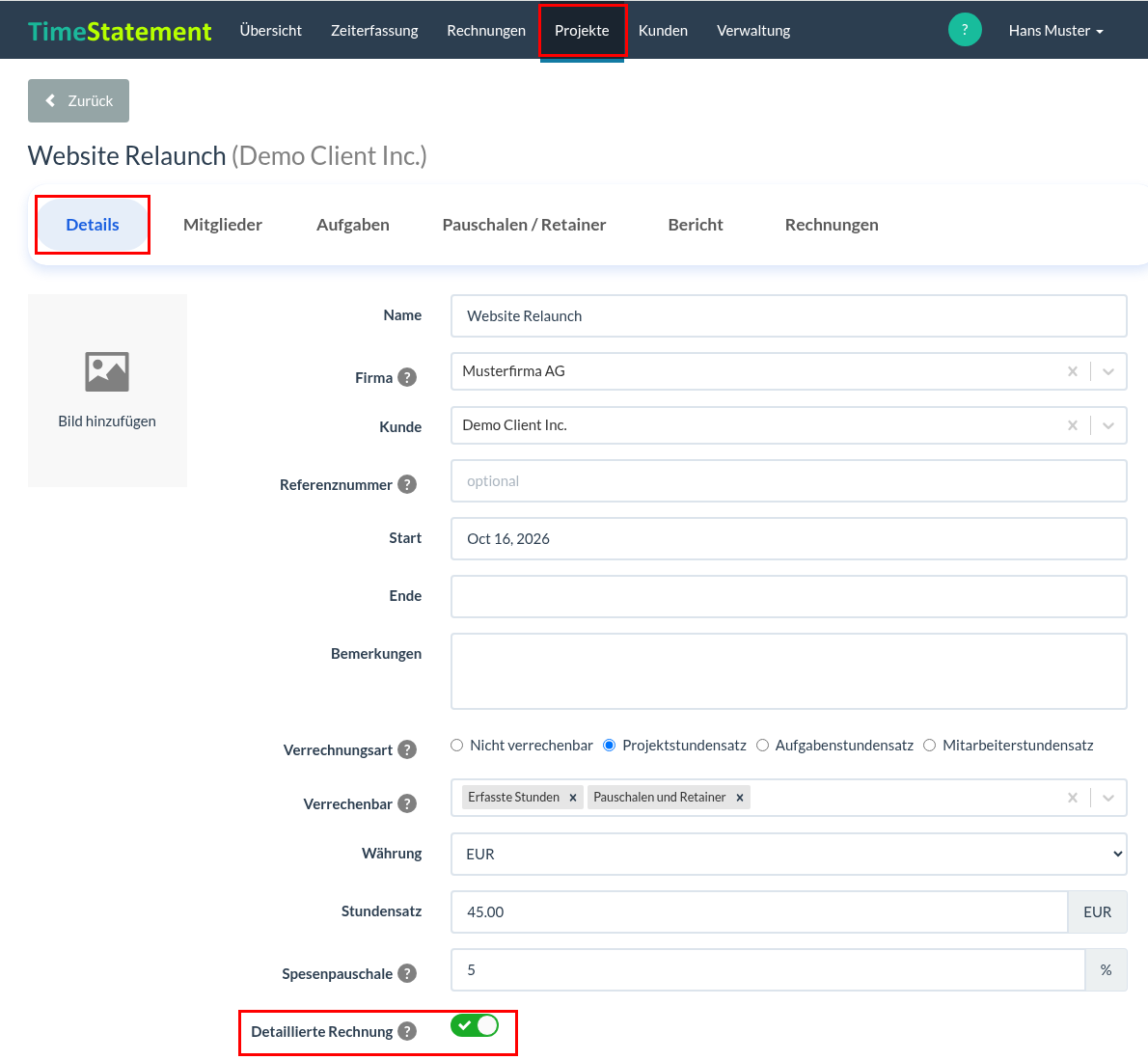This screenshot has height=1060, width=1148.
Task: Open the Pauschalen / Retainer tab
Action: click(x=524, y=225)
